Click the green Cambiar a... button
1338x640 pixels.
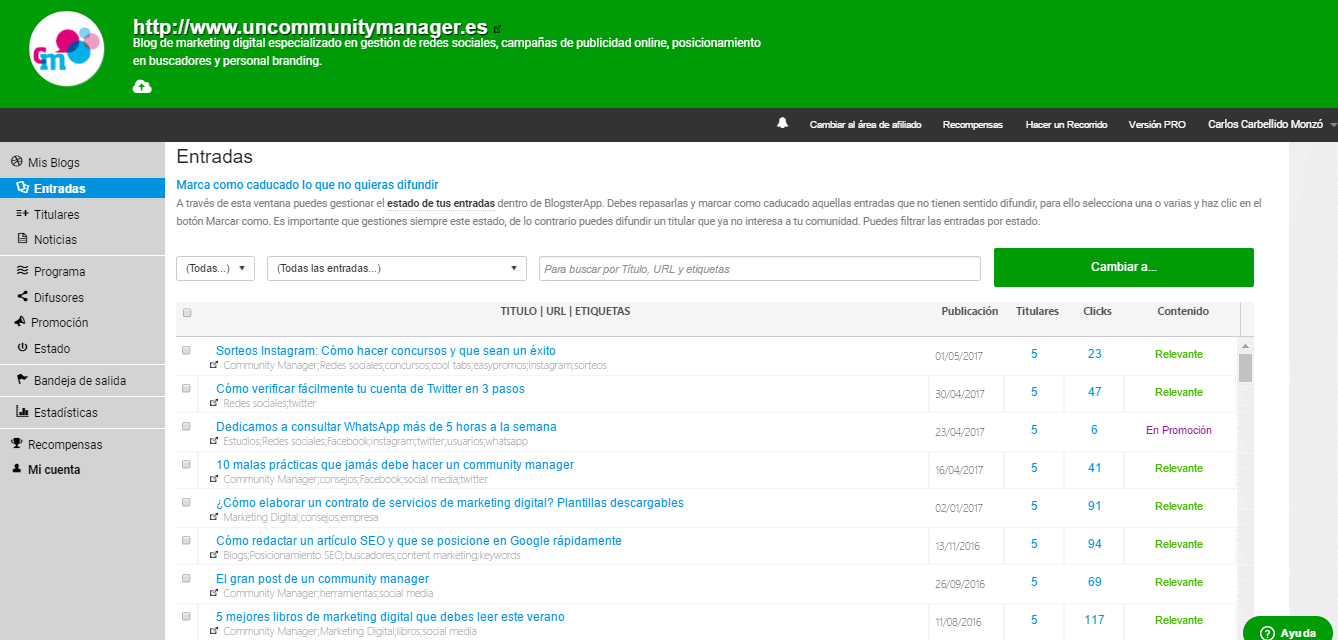point(1123,267)
